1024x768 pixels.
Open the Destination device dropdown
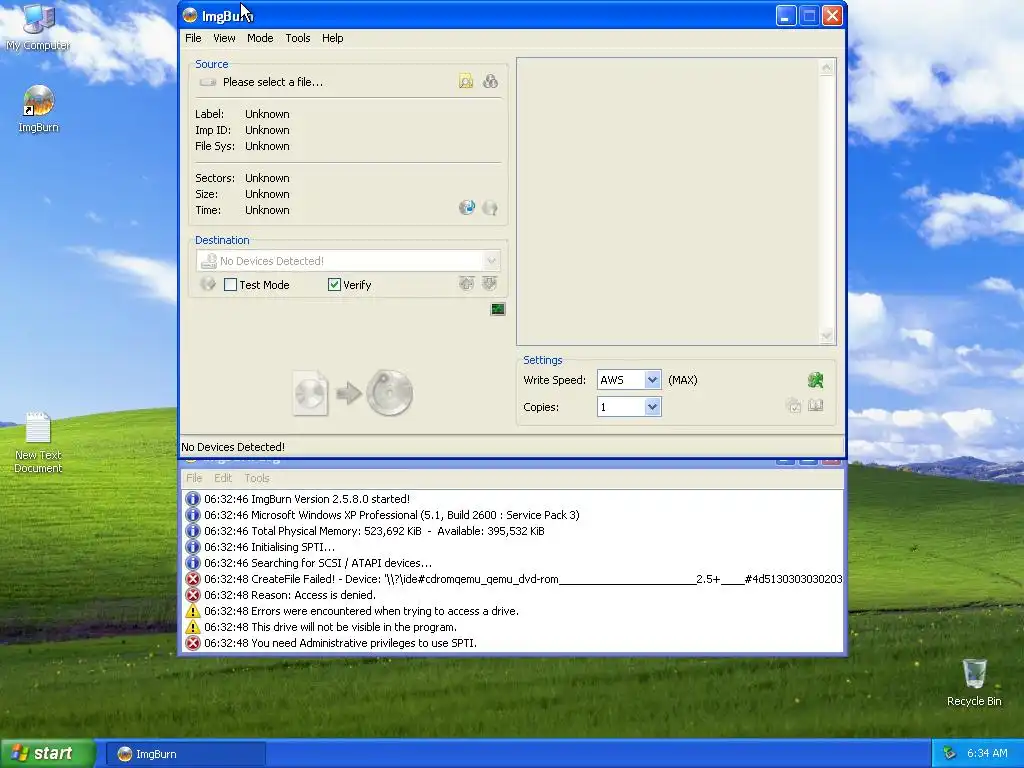[491, 261]
